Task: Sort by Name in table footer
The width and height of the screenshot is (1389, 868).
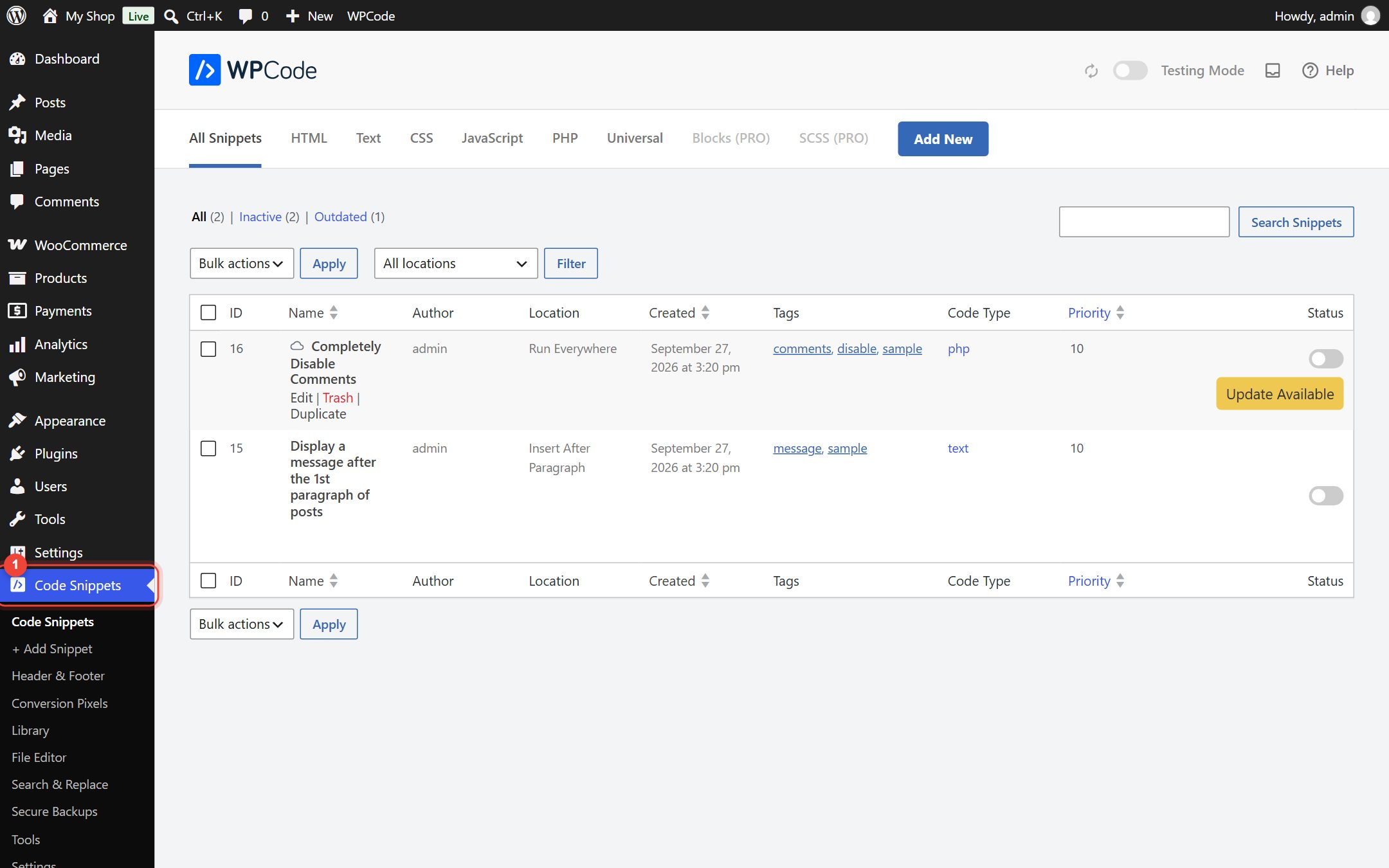Action: 313,581
